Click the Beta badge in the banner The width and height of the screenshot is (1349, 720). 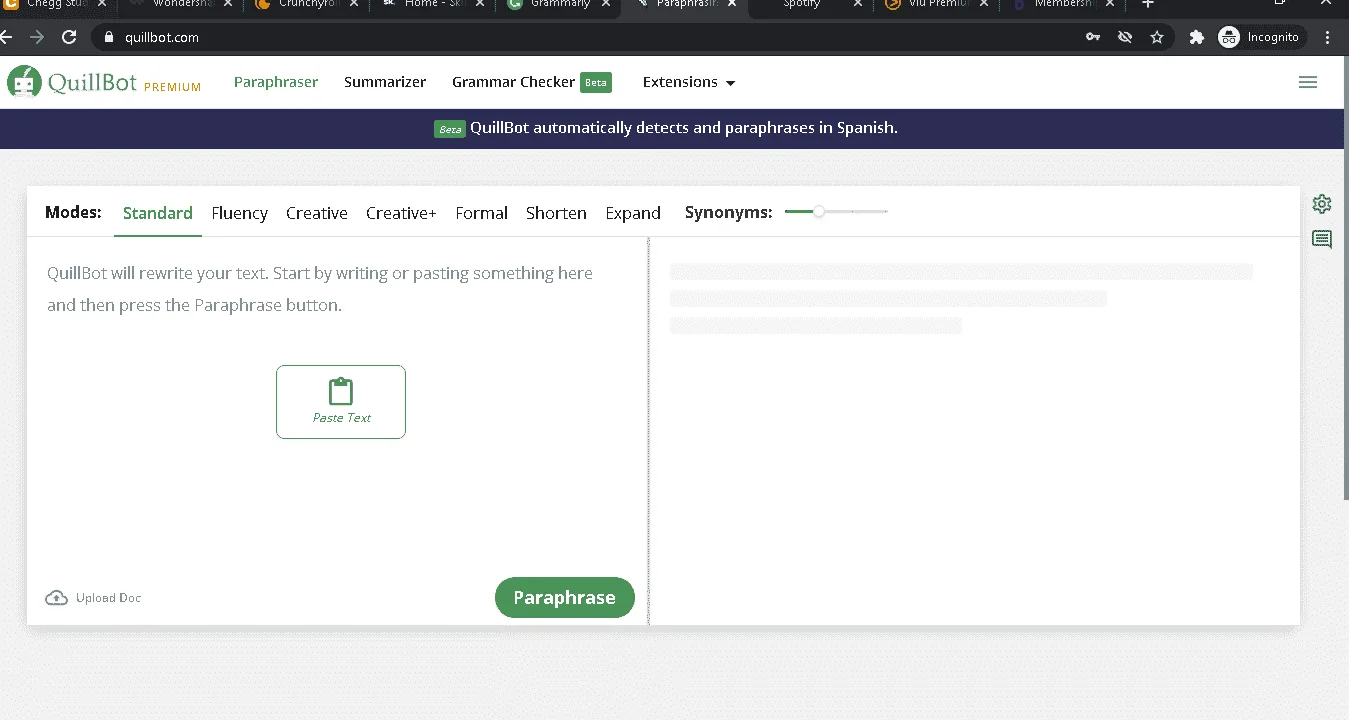coord(450,129)
